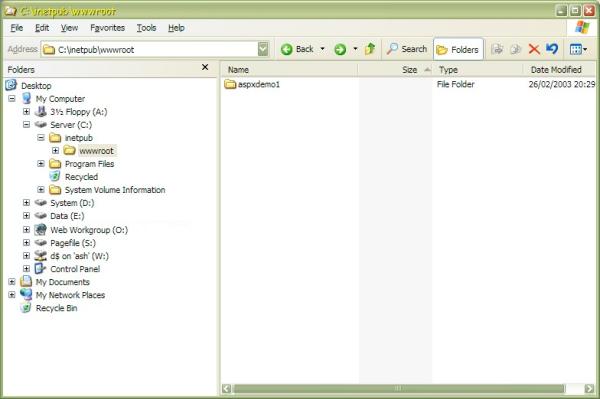Viewport: 600px width, 399px height.
Task: Collapse the inetpub folder node
Action: (x=41, y=138)
